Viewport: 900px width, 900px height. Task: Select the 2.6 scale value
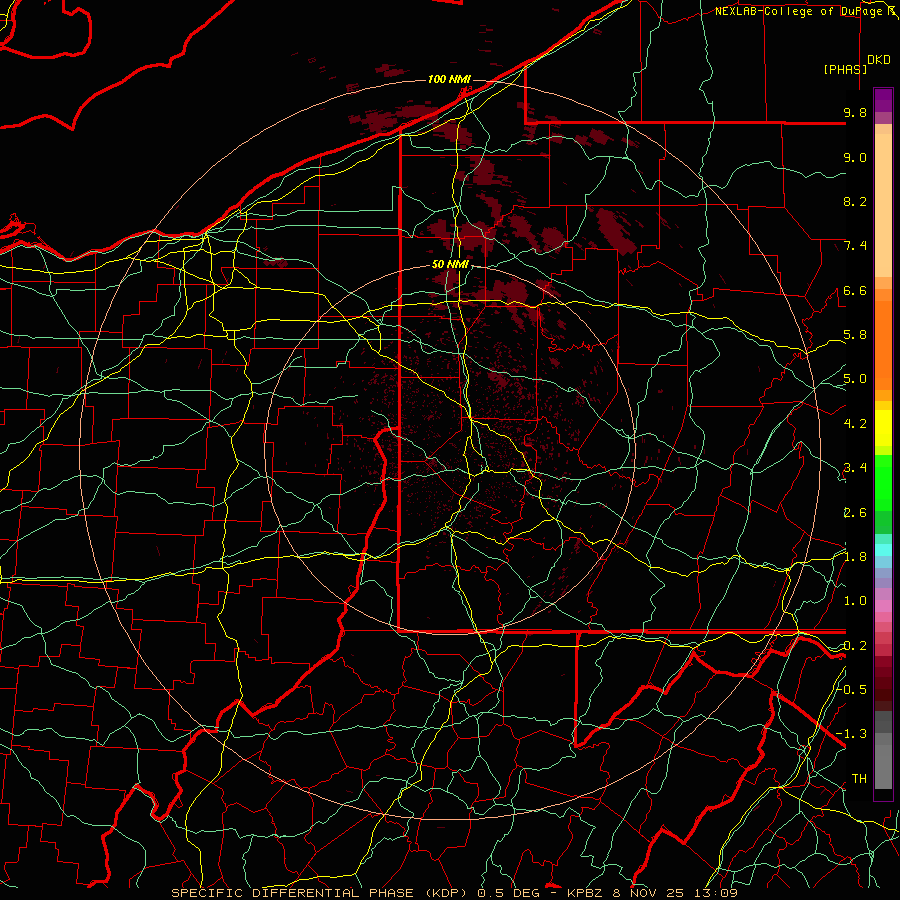pos(855,513)
